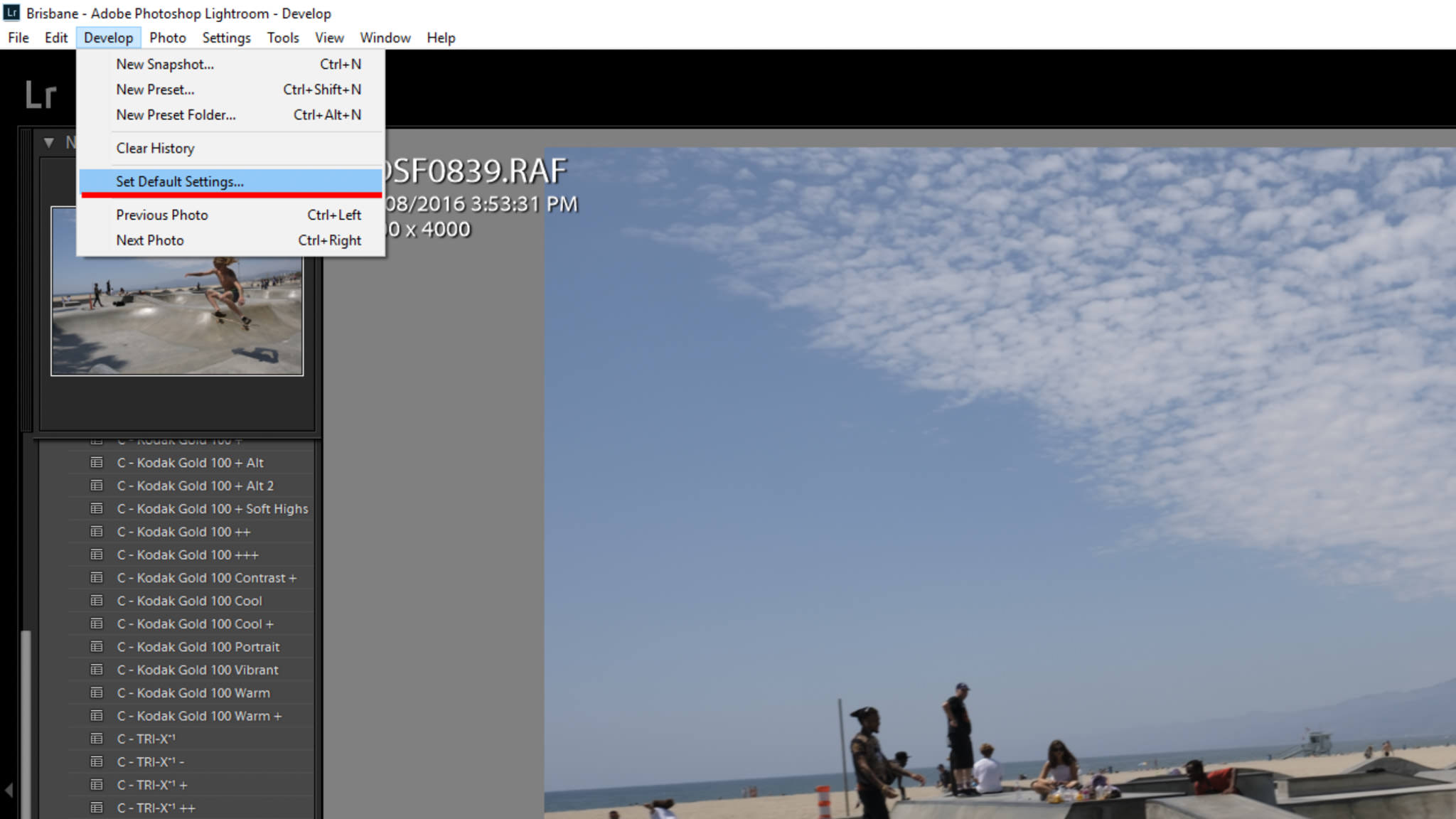Apply the C - Kodak Gold 100 Warm preset

click(203, 693)
